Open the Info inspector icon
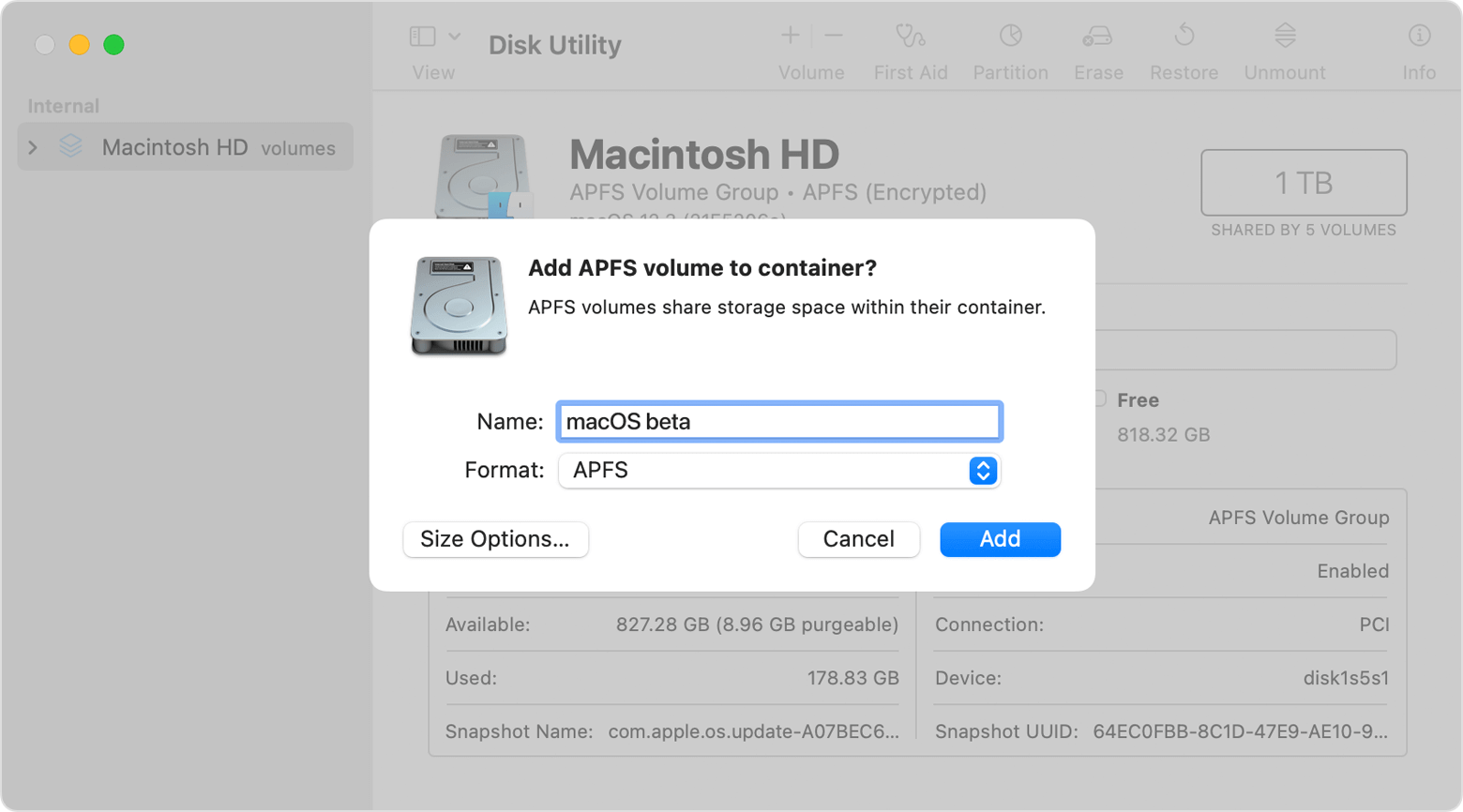 click(1419, 38)
